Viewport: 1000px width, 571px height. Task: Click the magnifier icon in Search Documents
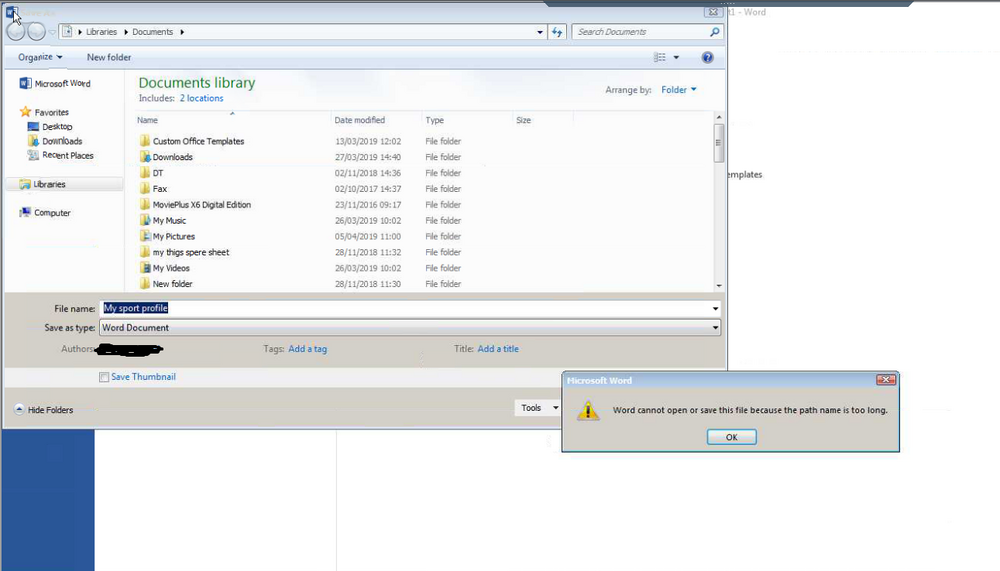pyautogui.click(x=714, y=32)
